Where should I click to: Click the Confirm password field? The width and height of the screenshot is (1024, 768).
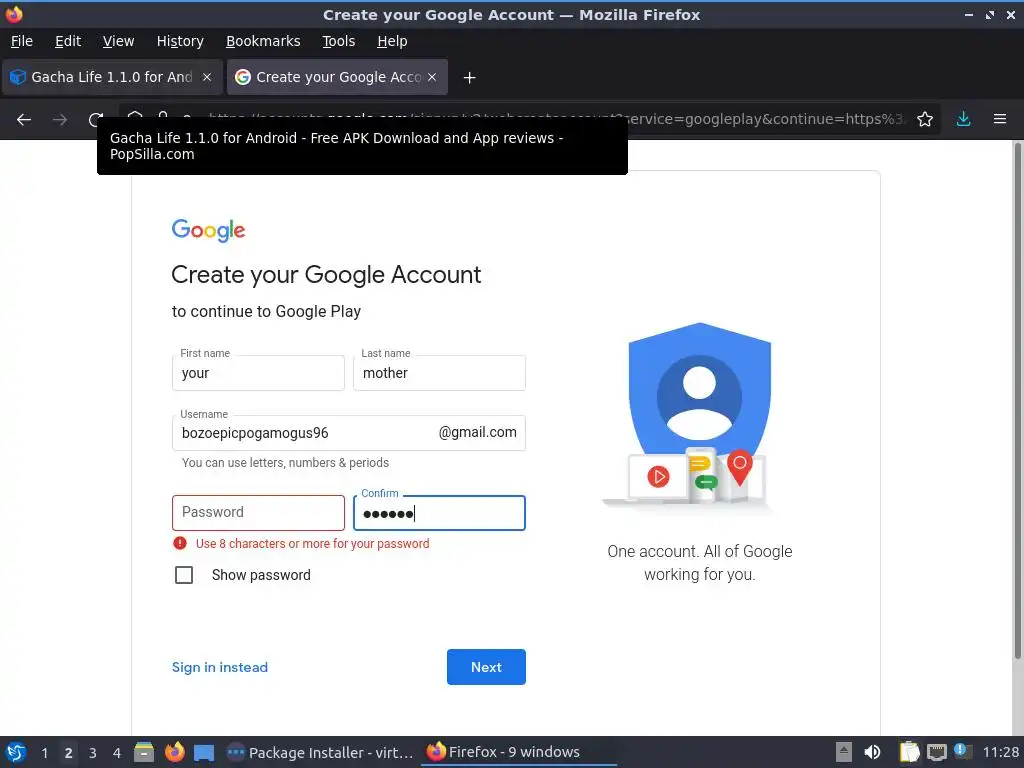click(x=439, y=513)
